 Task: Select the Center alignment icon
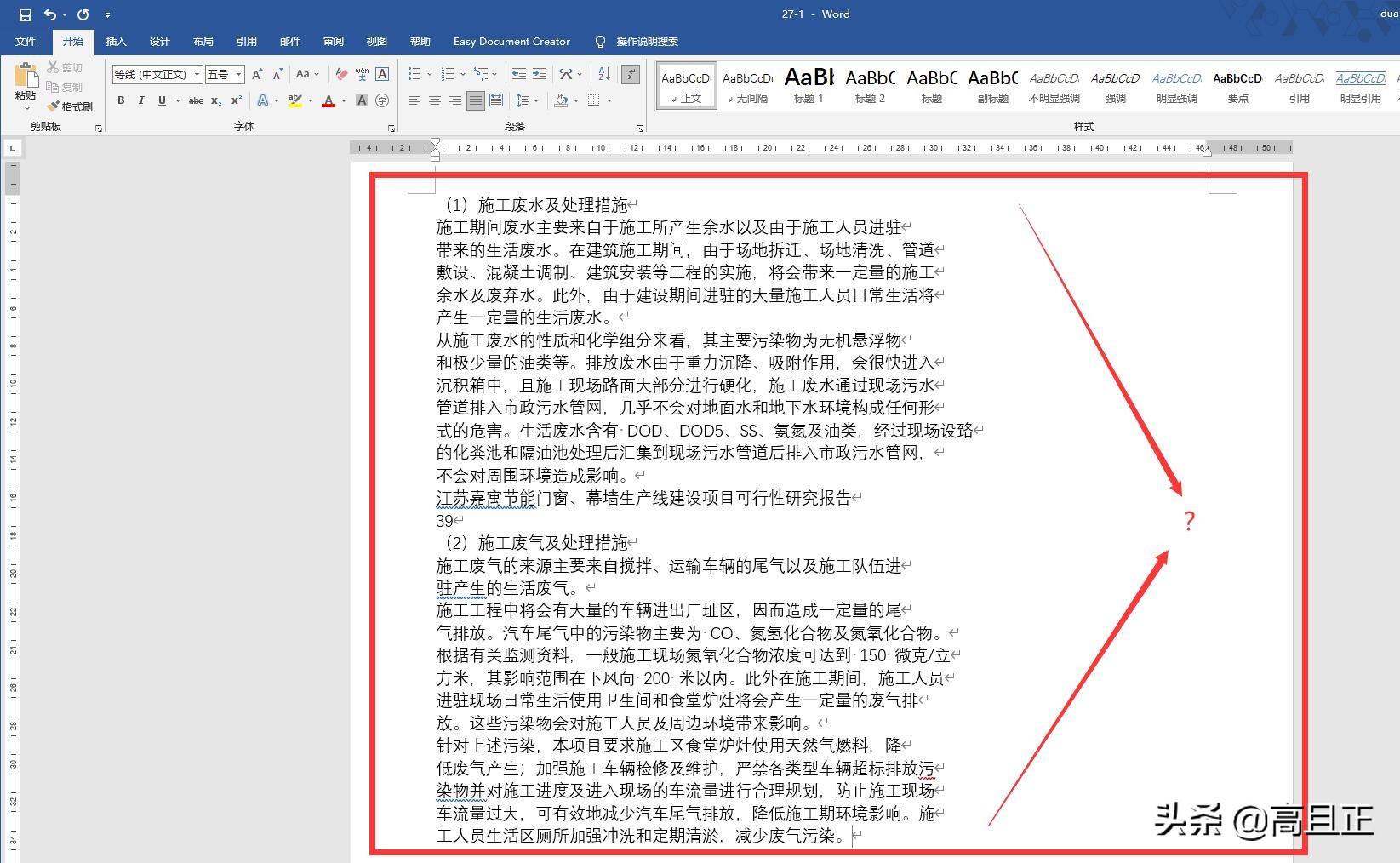tap(434, 100)
